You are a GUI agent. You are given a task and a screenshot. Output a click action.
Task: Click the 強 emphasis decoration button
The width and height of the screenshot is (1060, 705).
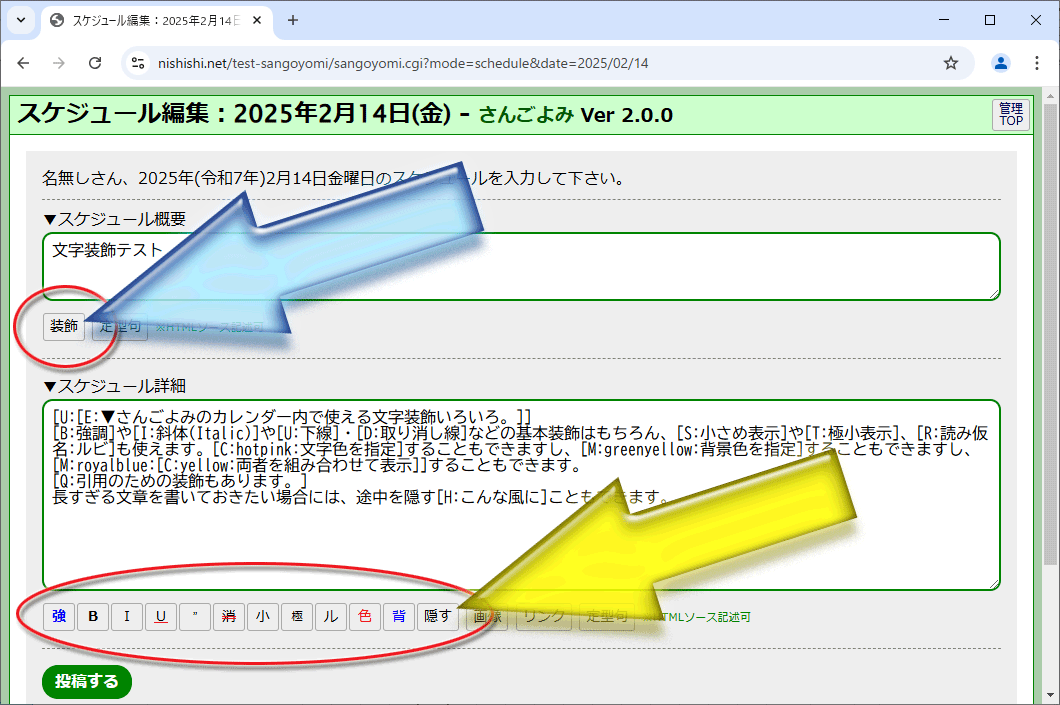(59, 616)
